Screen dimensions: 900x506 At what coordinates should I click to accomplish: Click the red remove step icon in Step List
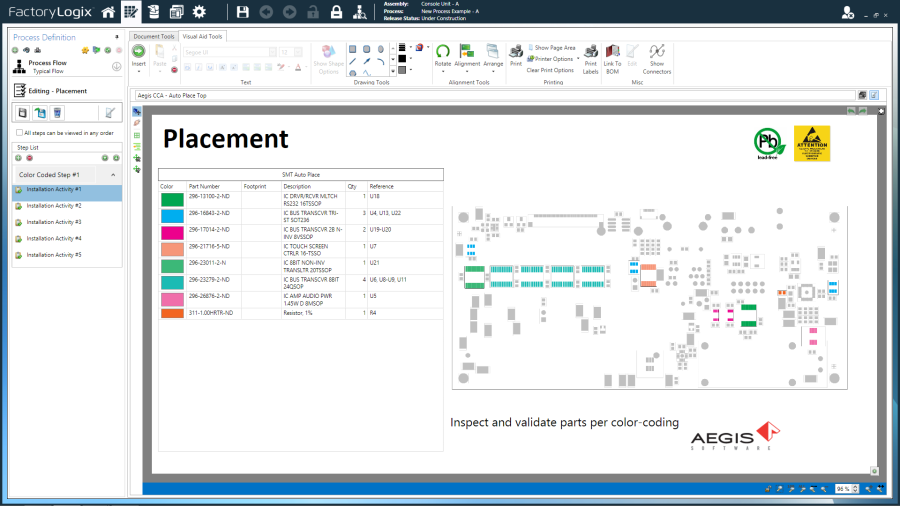29,158
